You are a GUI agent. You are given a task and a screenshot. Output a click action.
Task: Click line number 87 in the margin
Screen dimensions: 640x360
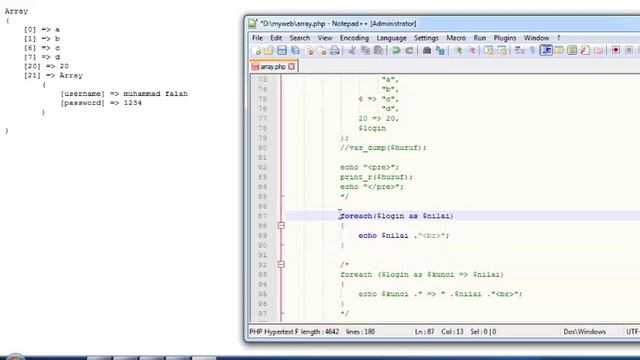pos(262,216)
